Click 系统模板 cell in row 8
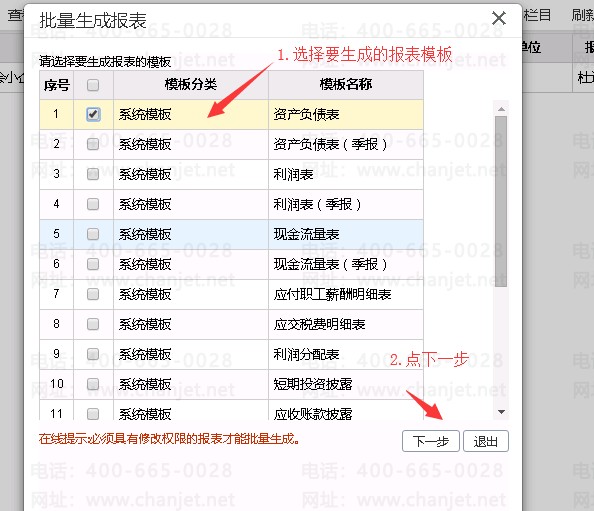 pyautogui.click(x=191, y=324)
